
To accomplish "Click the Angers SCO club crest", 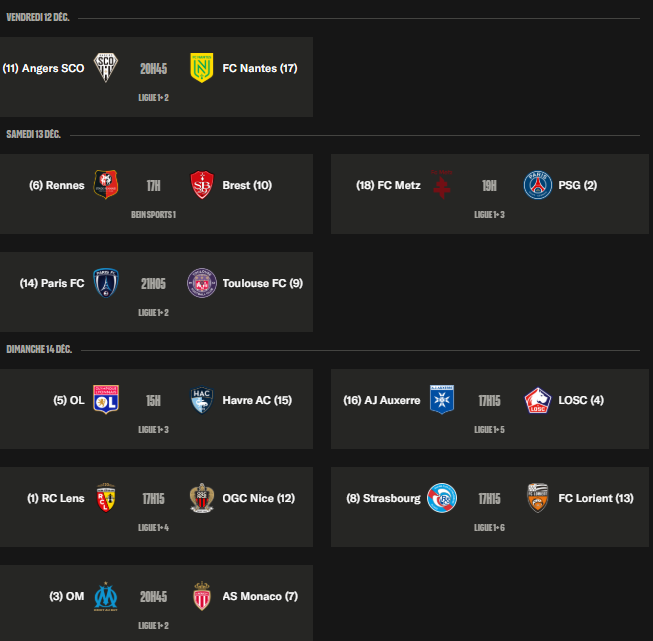I will click(x=106, y=68).
